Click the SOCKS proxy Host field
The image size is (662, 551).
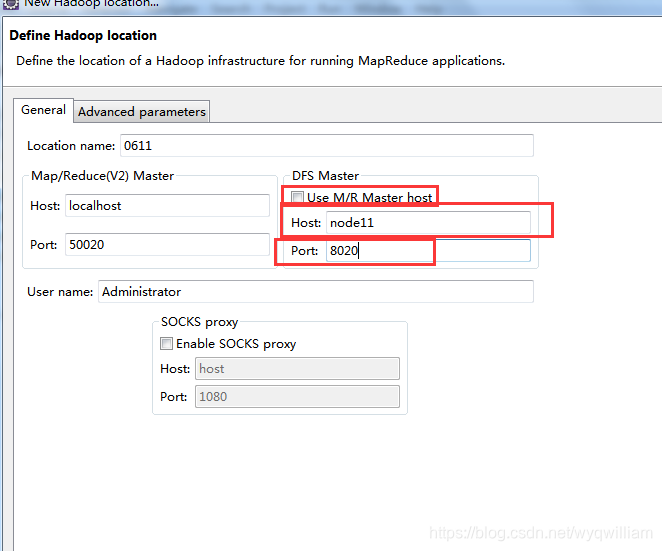(297, 369)
